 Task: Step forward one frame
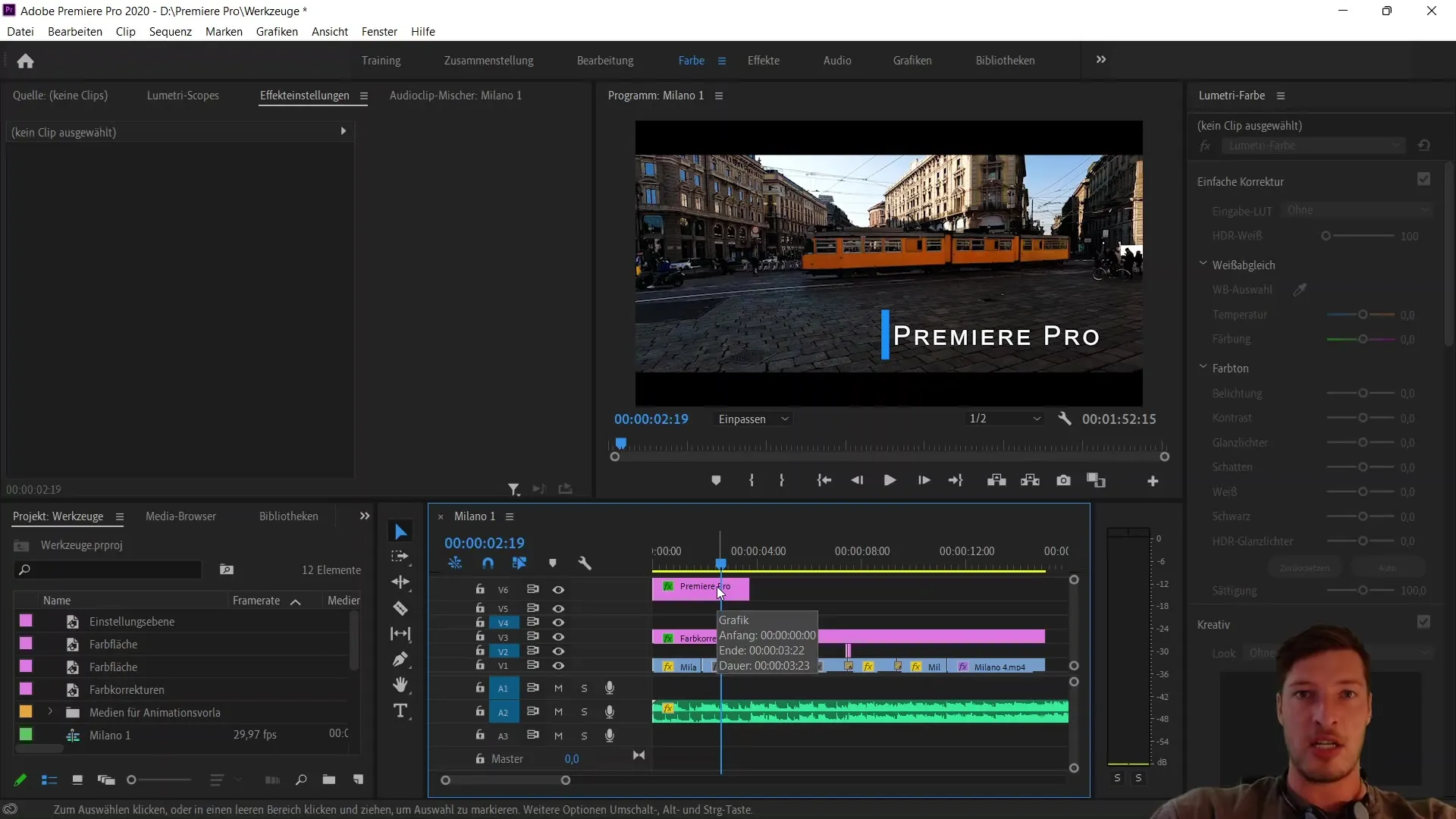pos(924,481)
